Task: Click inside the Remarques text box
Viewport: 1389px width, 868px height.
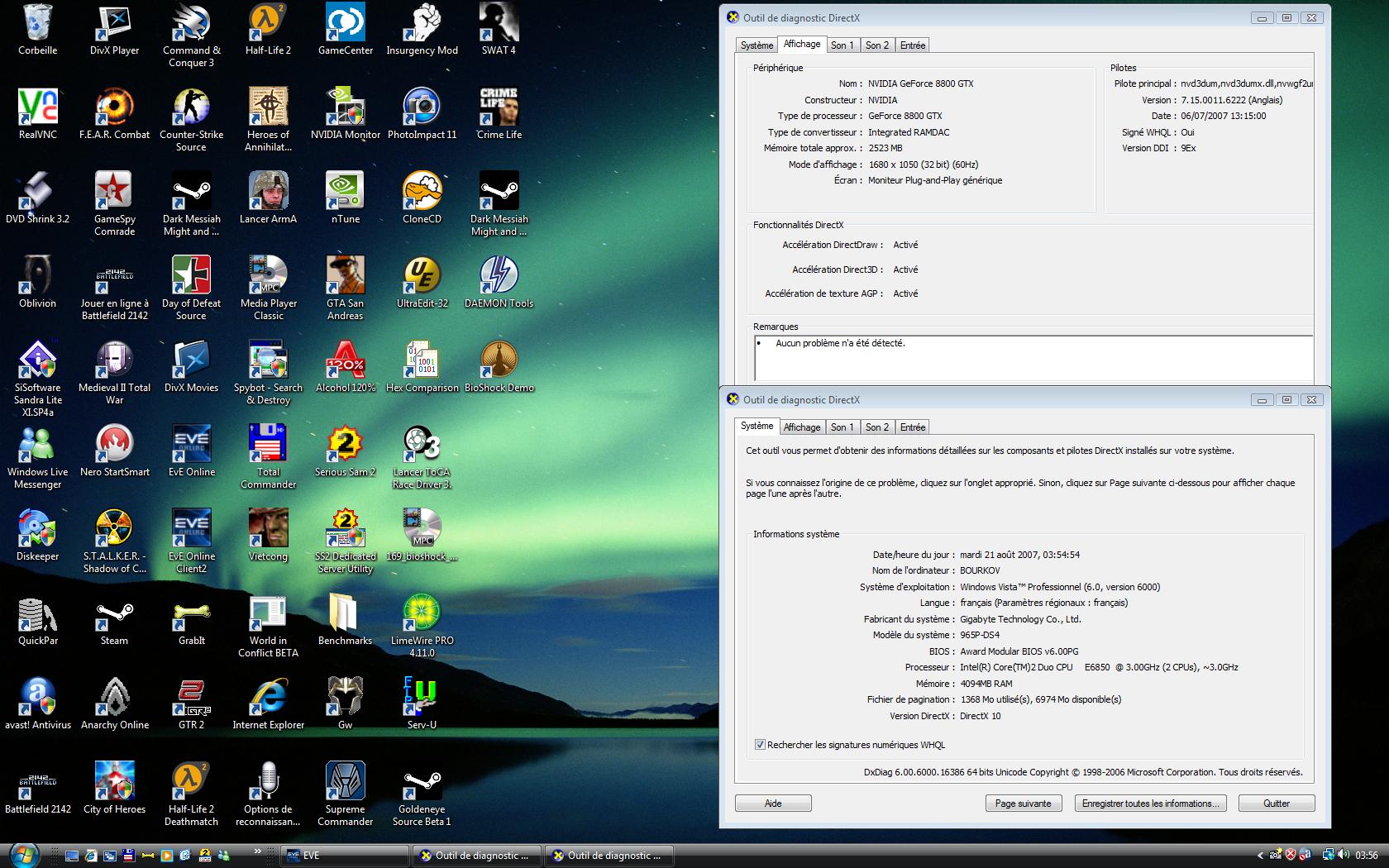Action: tap(1033, 357)
